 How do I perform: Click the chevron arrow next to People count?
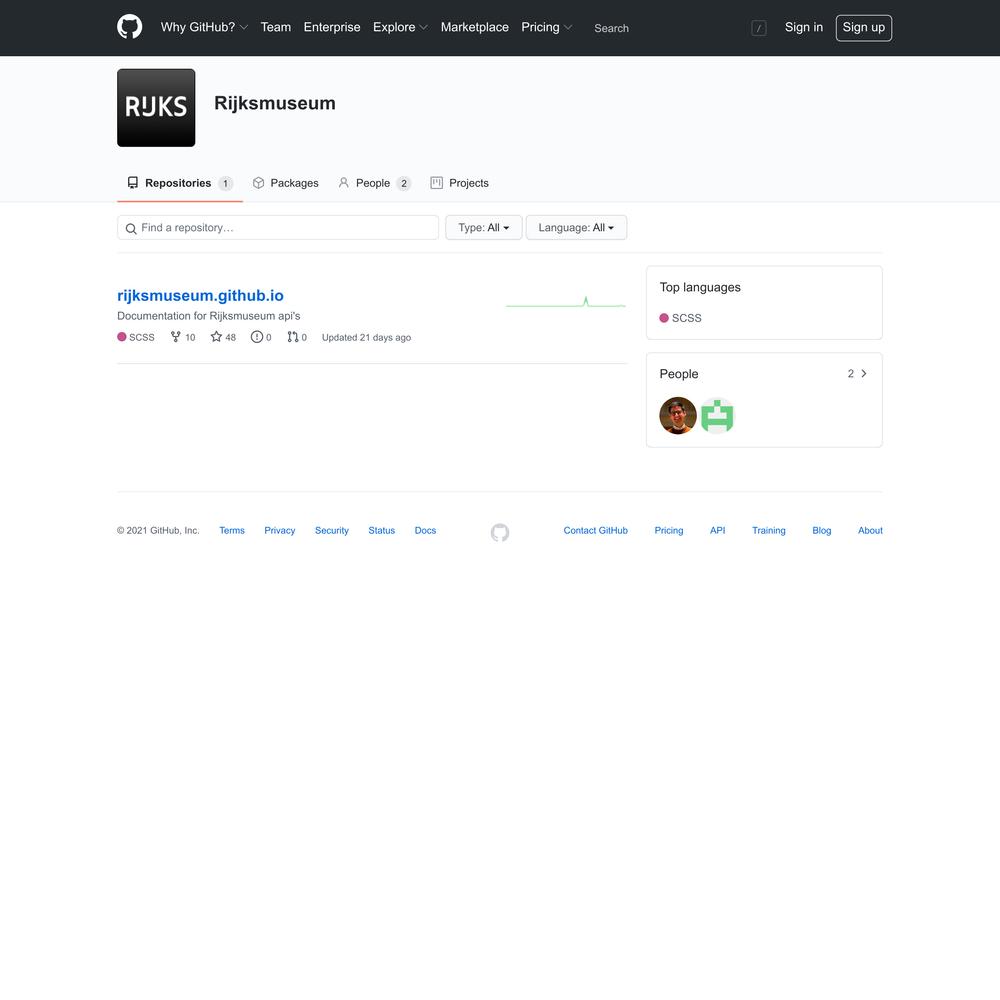click(x=864, y=374)
